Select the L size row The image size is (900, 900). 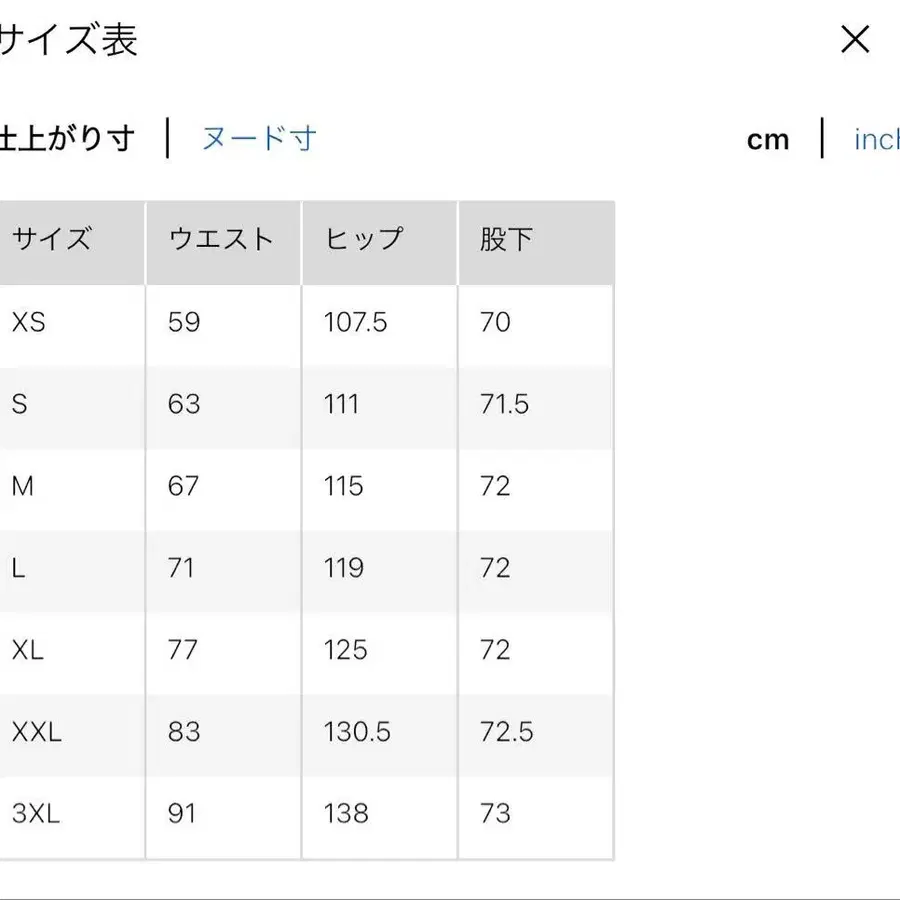60,568
